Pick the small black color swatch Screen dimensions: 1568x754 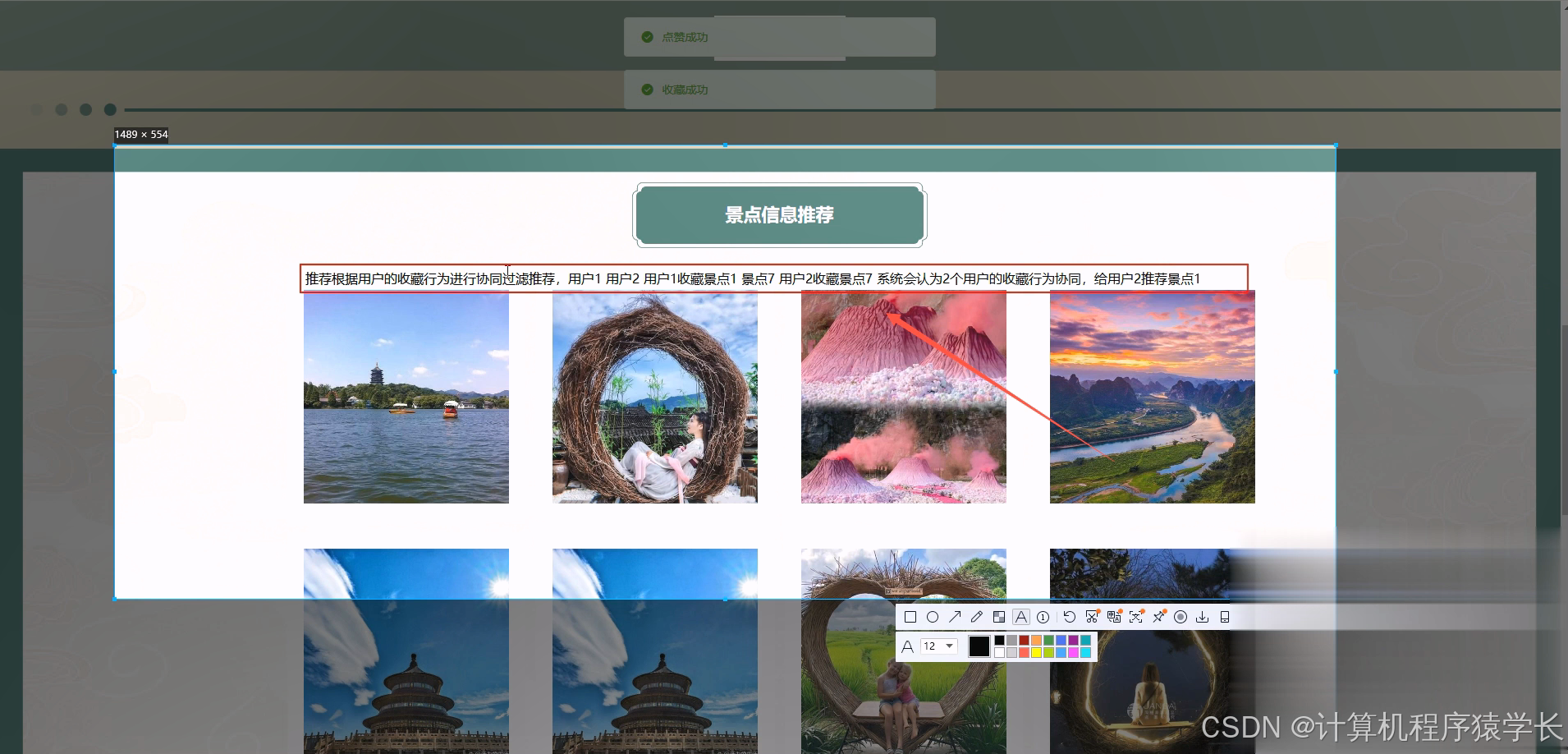[999, 640]
